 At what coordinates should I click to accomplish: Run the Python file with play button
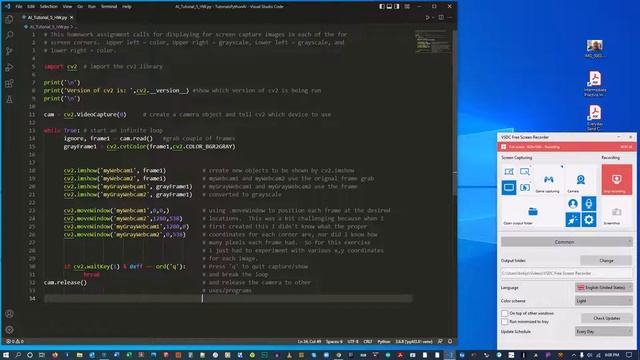[427, 18]
